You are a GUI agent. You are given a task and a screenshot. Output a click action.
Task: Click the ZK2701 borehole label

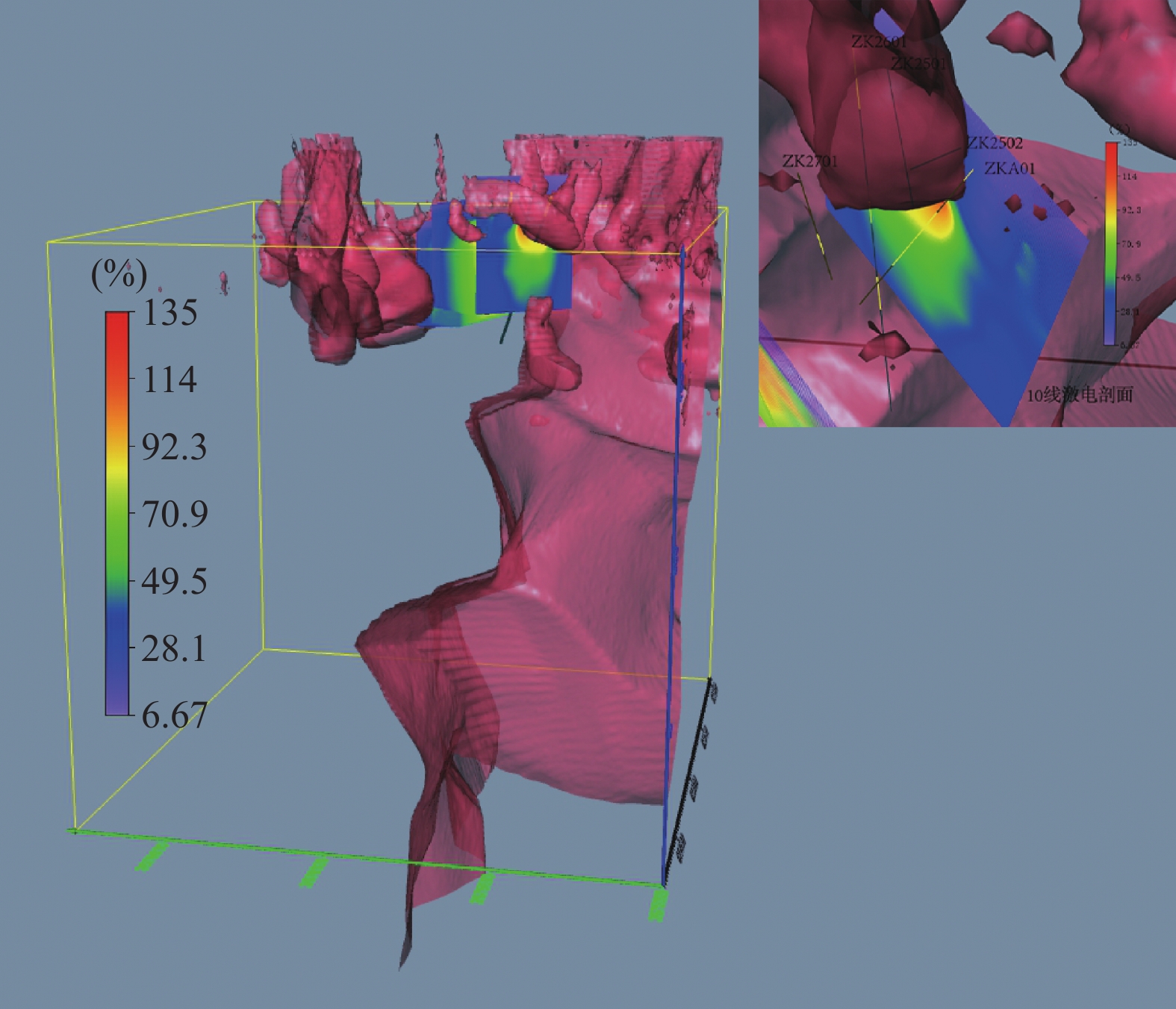pyautogui.click(x=809, y=161)
